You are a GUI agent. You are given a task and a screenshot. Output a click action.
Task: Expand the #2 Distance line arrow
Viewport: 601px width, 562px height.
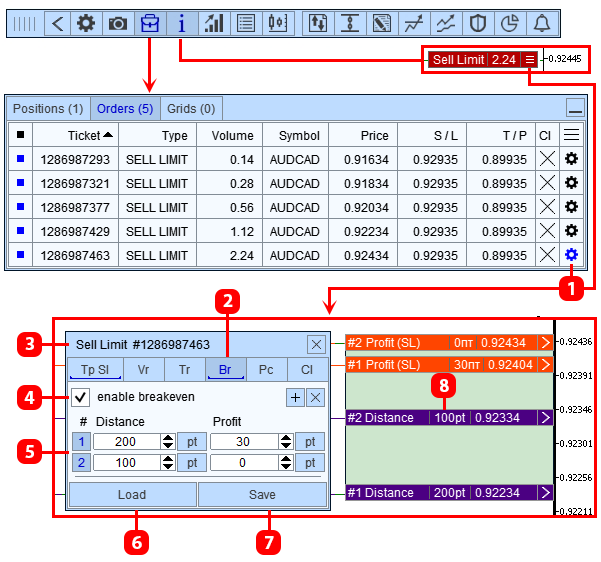pyautogui.click(x=545, y=417)
